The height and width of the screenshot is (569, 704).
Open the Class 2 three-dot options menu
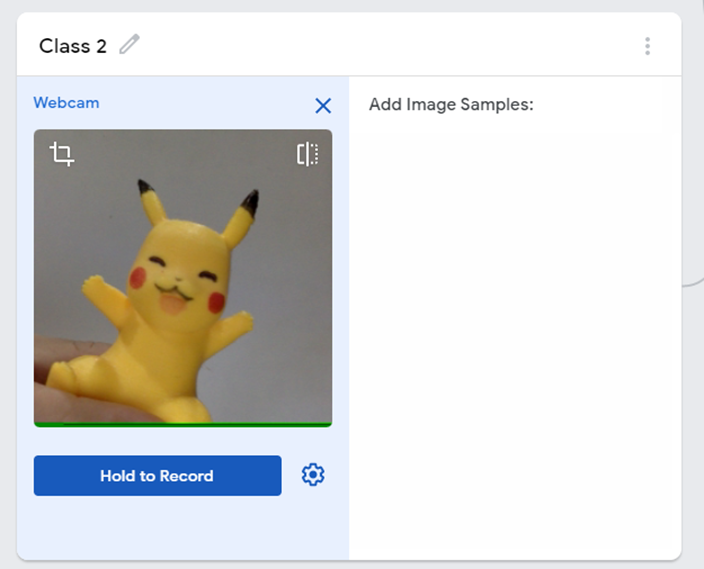[x=647, y=46]
